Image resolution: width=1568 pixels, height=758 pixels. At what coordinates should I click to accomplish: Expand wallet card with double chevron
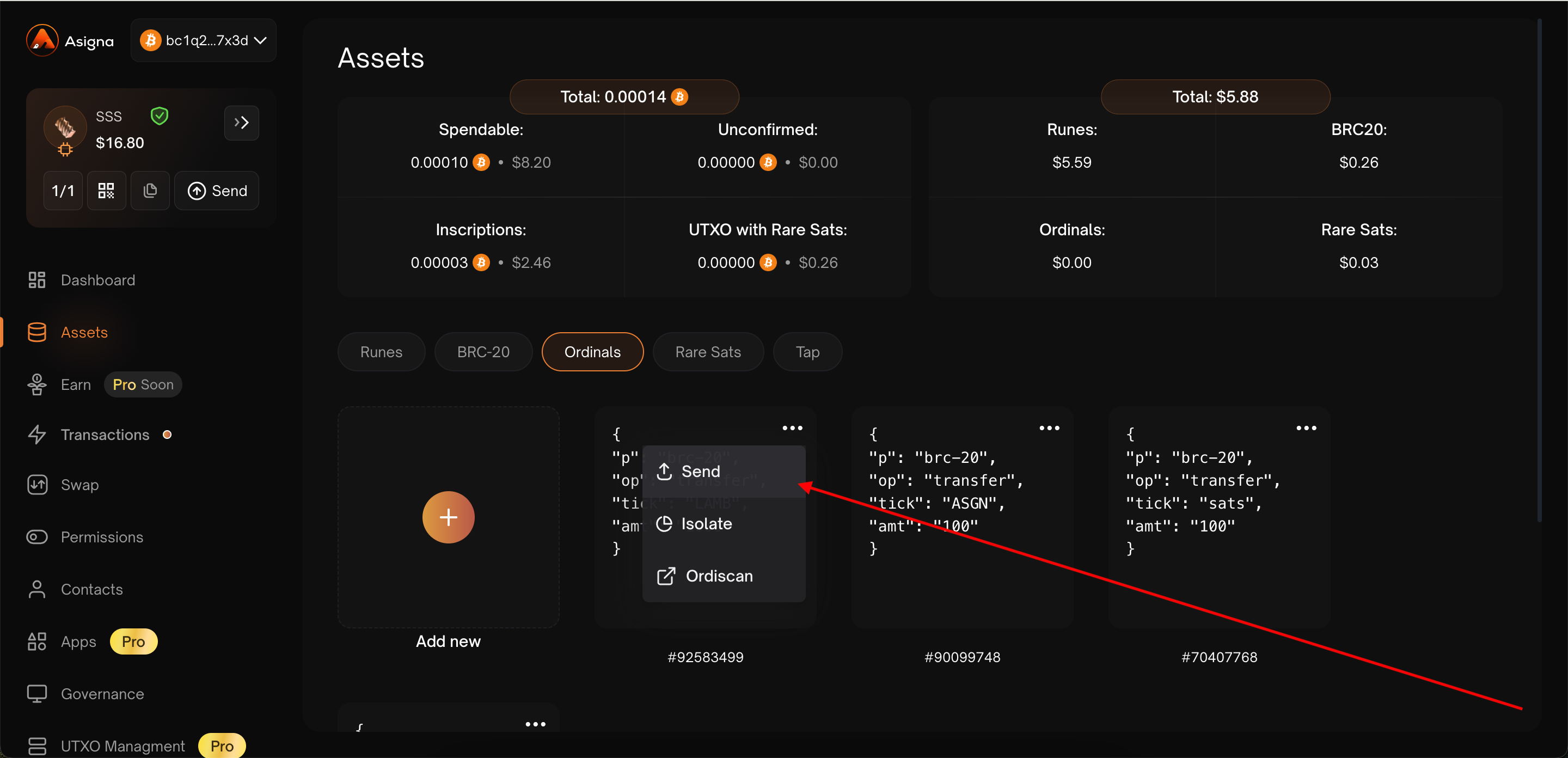click(241, 123)
